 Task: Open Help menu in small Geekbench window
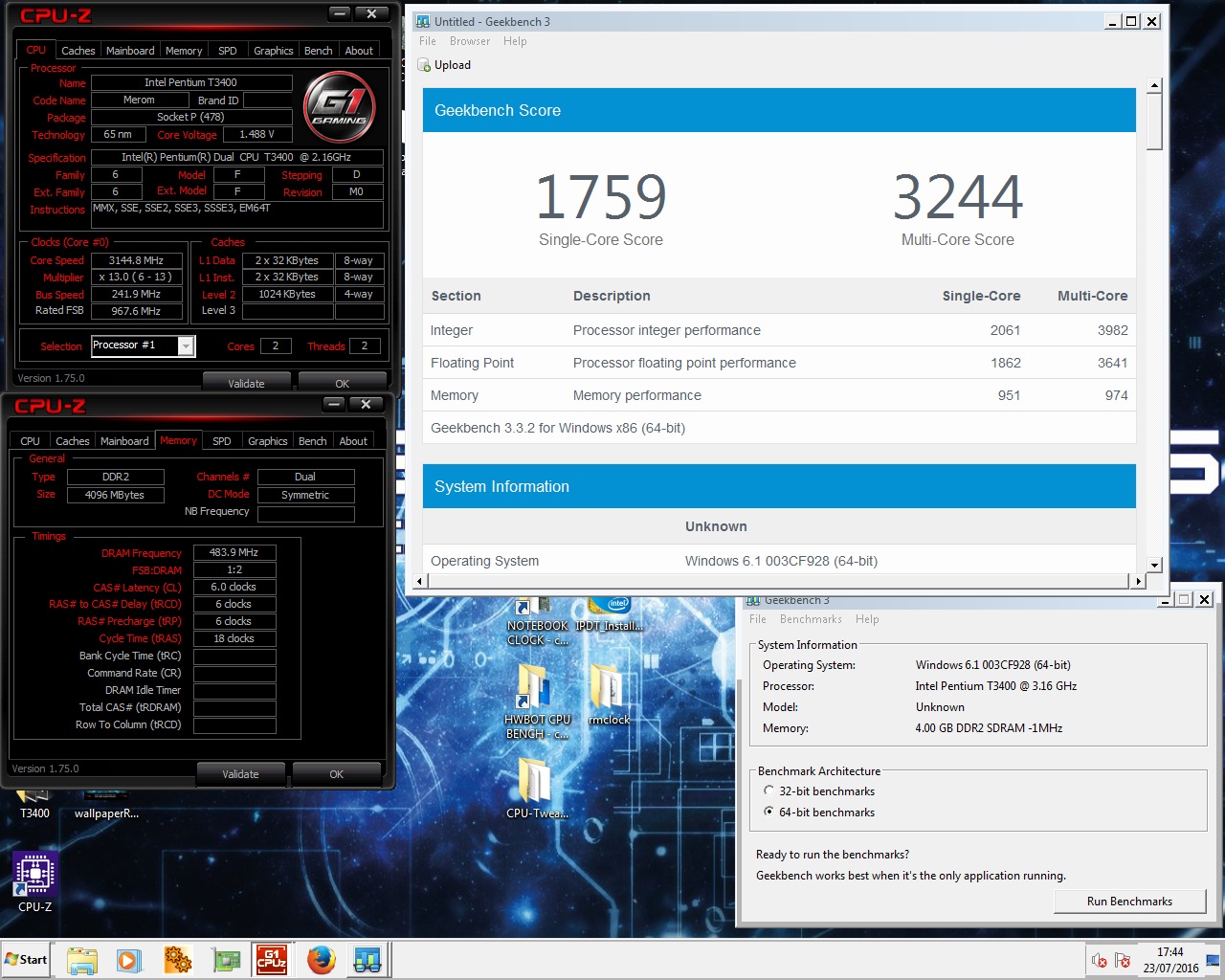click(867, 619)
